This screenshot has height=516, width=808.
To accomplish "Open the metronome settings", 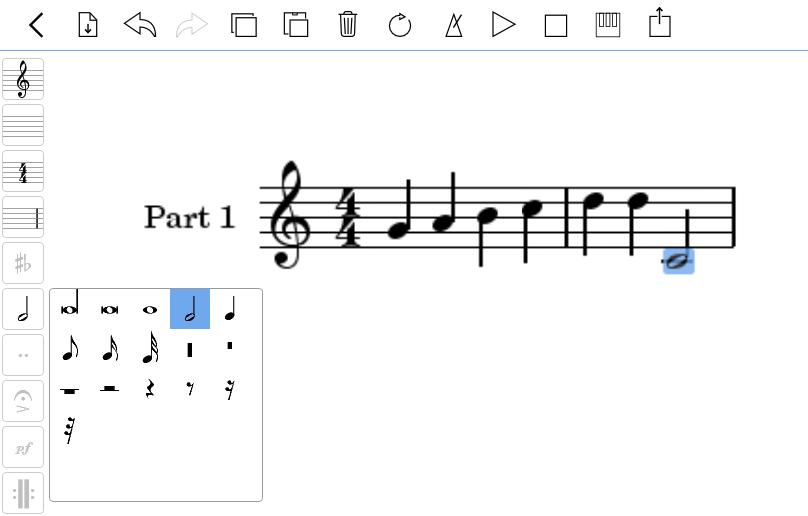I will [x=453, y=25].
